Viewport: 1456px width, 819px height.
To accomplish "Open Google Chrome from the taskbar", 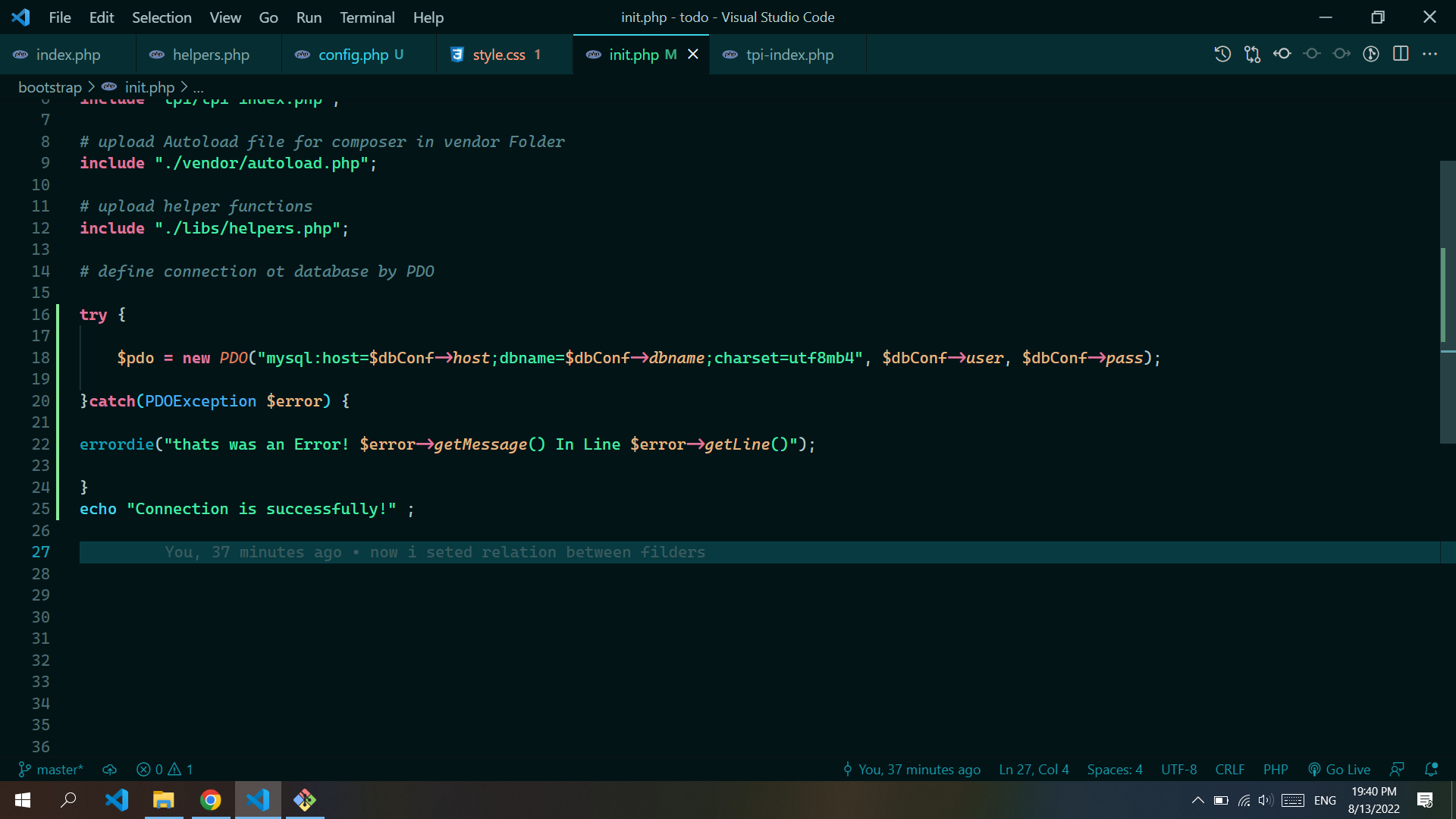I will click(211, 800).
